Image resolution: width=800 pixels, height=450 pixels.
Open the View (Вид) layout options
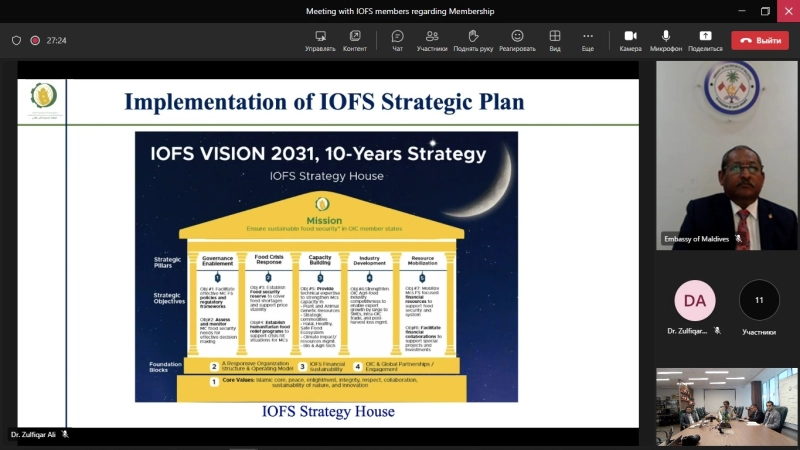(x=554, y=40)
